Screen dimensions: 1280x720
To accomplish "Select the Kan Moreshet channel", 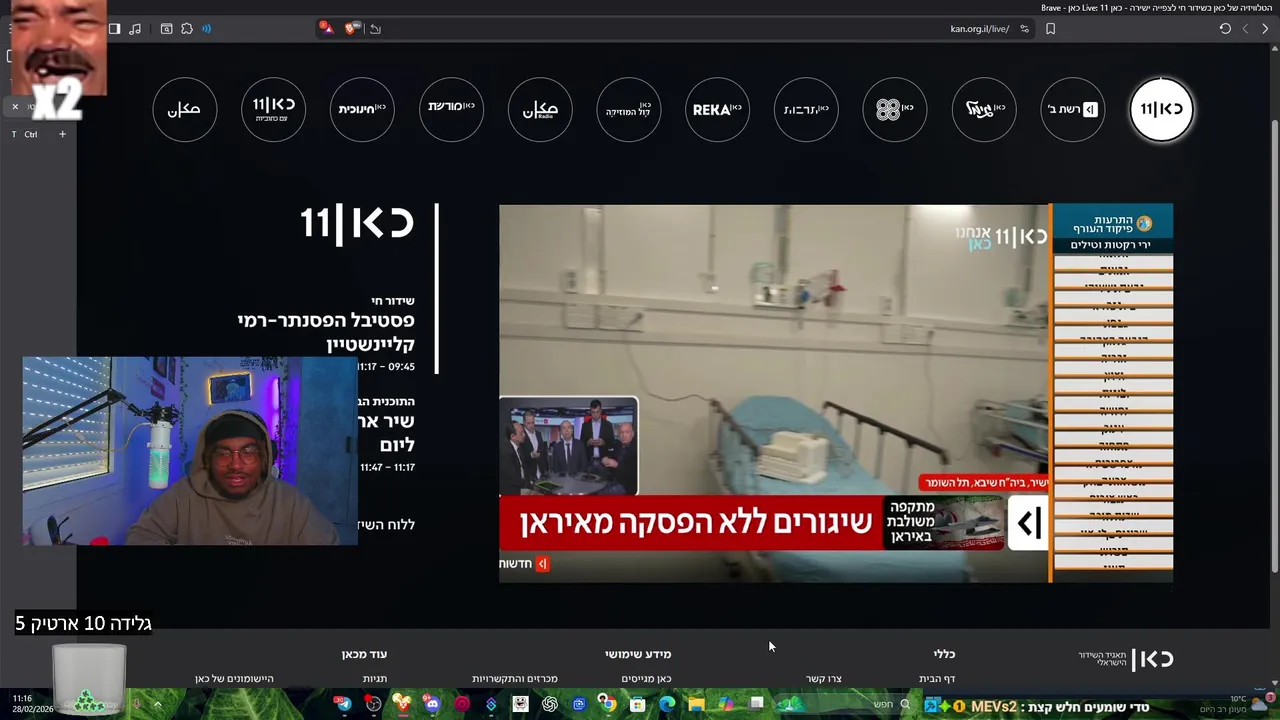I will 451,109.
